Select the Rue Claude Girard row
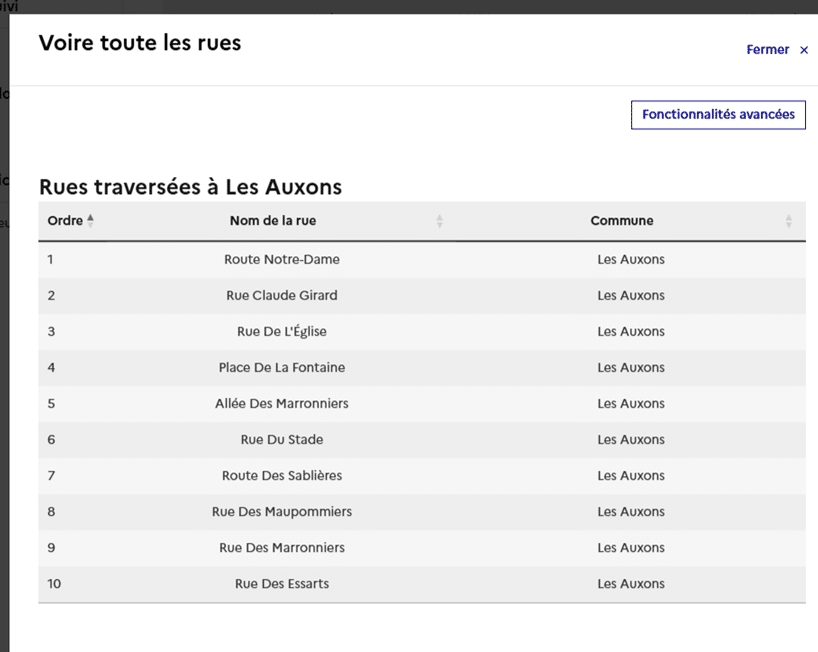Viewport: 818px width, 652px height. tap(422, 295)
